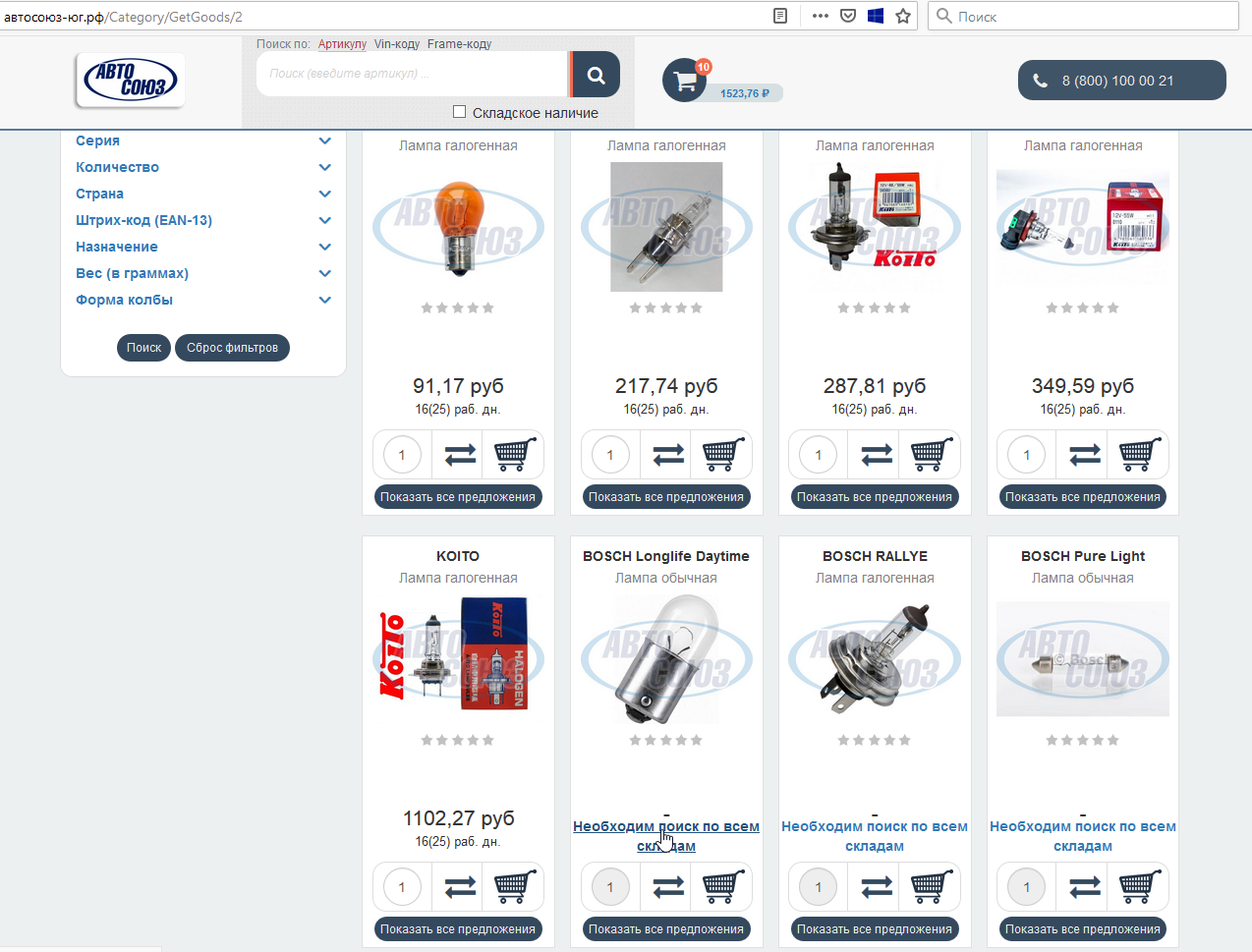Compare the 217,74 руб halogen lamp
1252x952 pixels.
668,455
